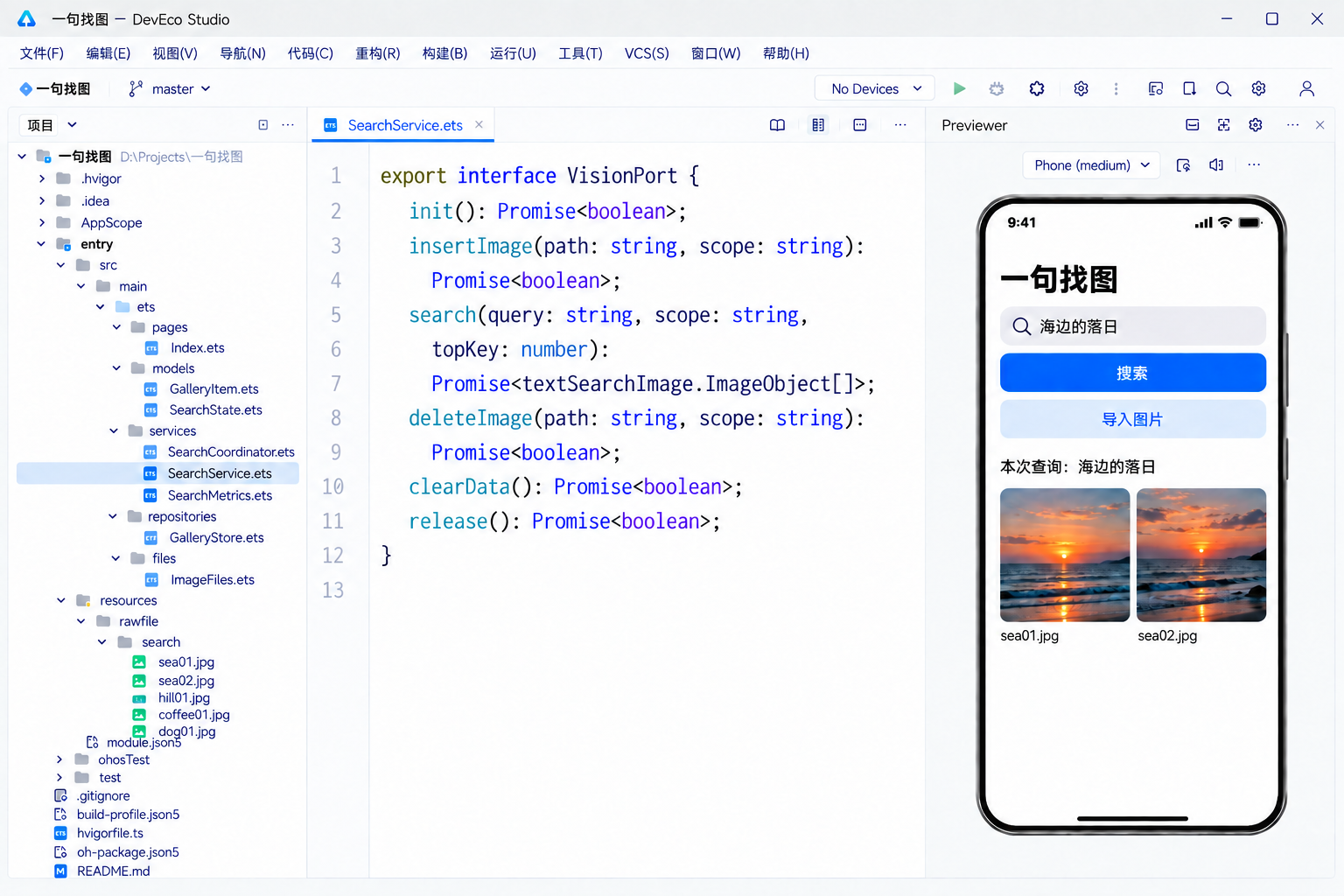Open the VCS(S) menu
Screen dimensions: 1344x896
pos(647,53)
